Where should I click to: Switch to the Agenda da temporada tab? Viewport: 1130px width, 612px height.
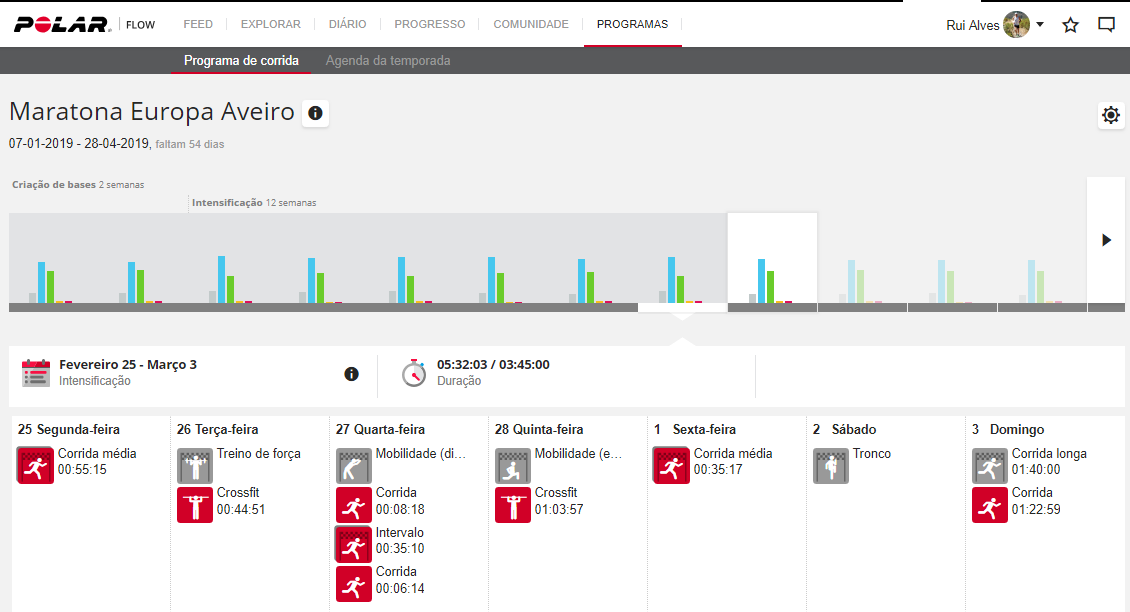pyautogui.click(x=388, y=61)
